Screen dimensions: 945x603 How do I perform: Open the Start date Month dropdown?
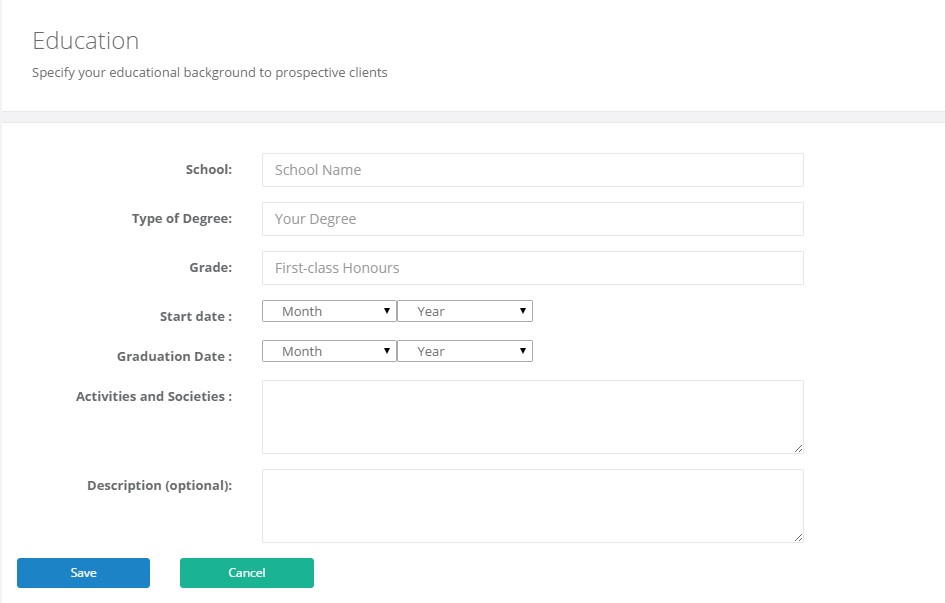[329, 311]
